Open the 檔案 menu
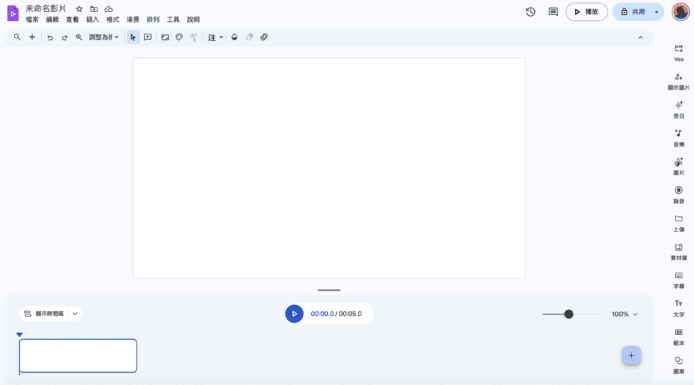694x385 pixels. click(x=32, y=19)
